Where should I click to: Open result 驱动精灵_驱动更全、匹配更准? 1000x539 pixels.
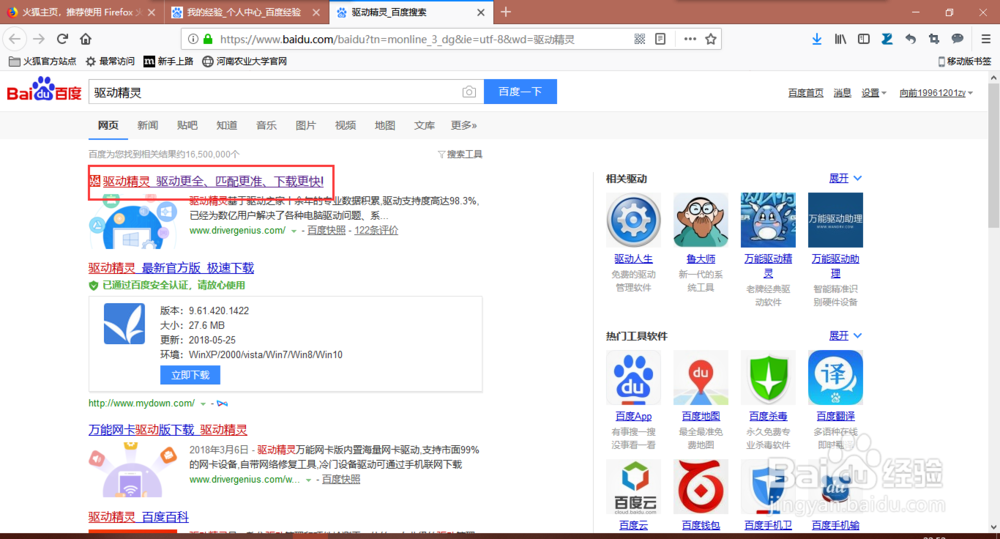[212, 181]
